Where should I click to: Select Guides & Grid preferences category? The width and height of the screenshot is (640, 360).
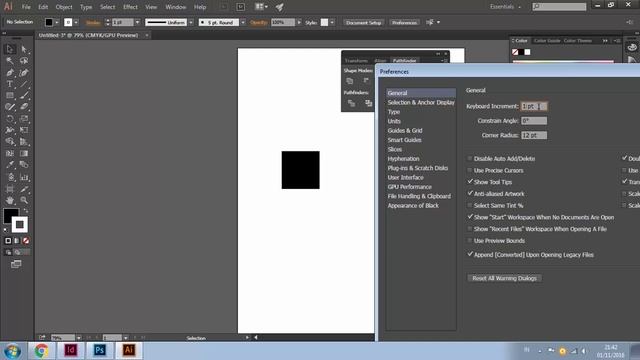[405, 131]
